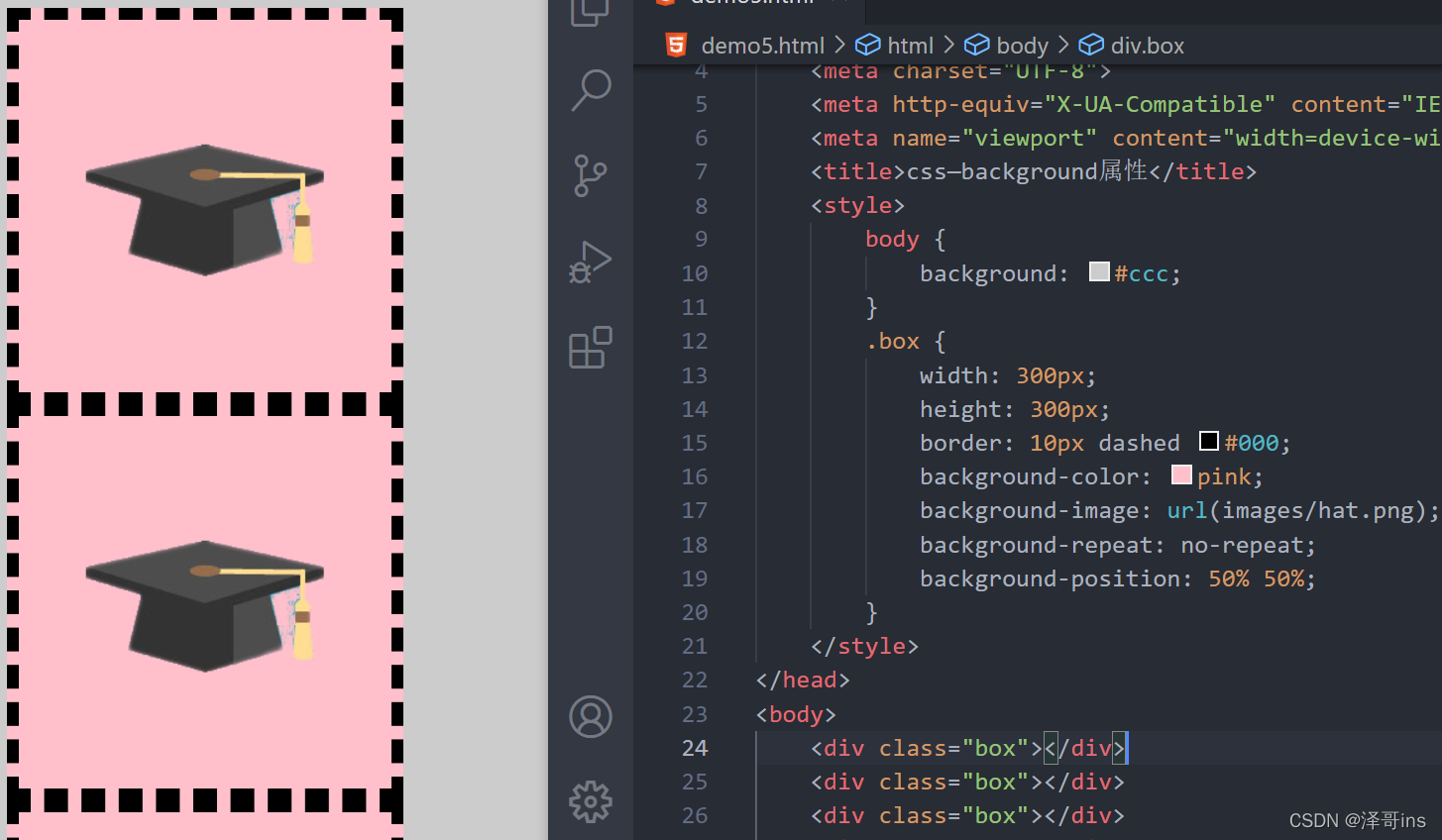This screenshot has width=1442, height=840.
Task: Click the div.box element on line 24
Action: point(967,748)
